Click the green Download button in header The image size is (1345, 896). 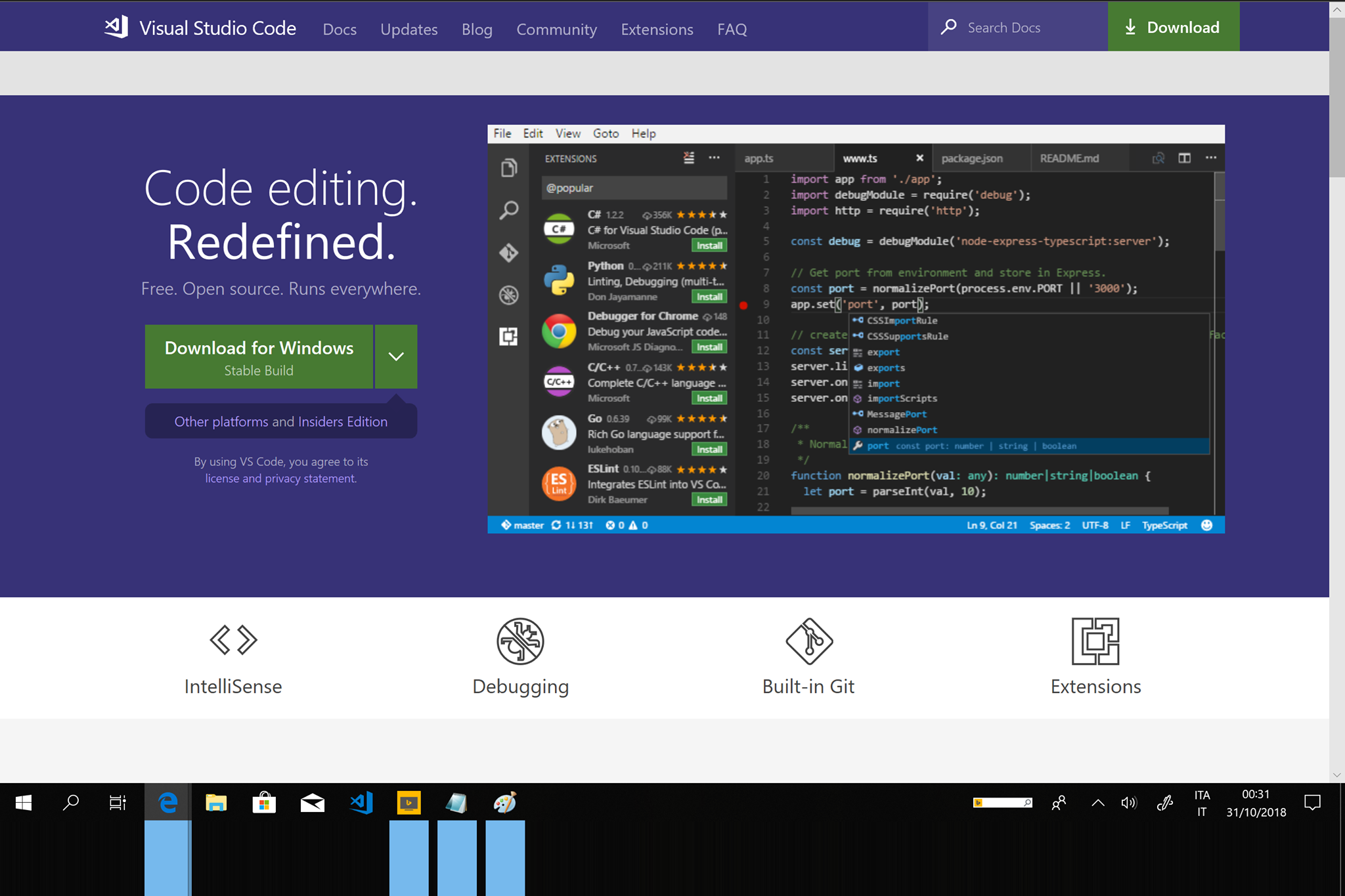click(1174, 27)
